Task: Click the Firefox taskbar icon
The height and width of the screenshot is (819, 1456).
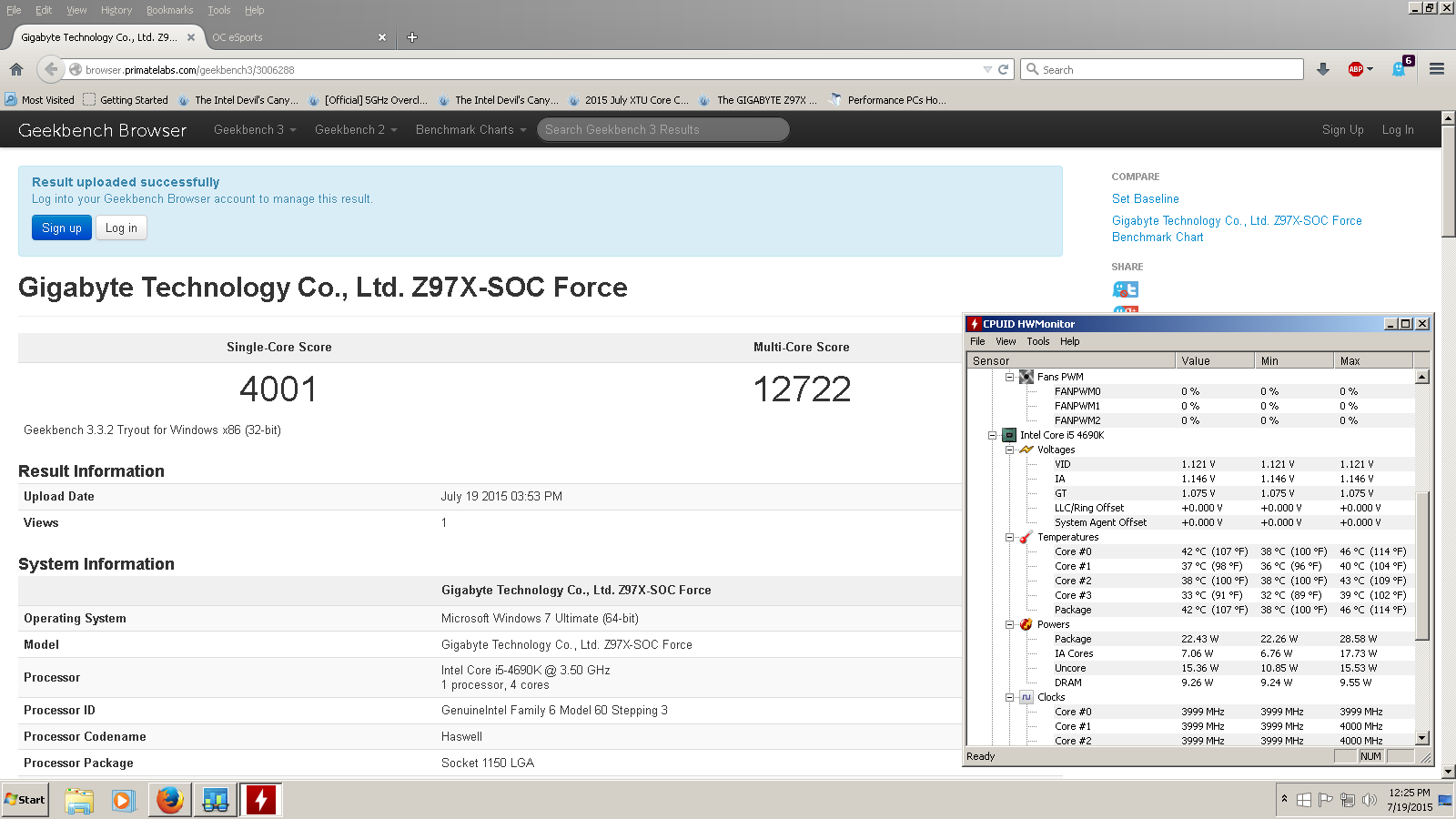Action: (169, 800)
